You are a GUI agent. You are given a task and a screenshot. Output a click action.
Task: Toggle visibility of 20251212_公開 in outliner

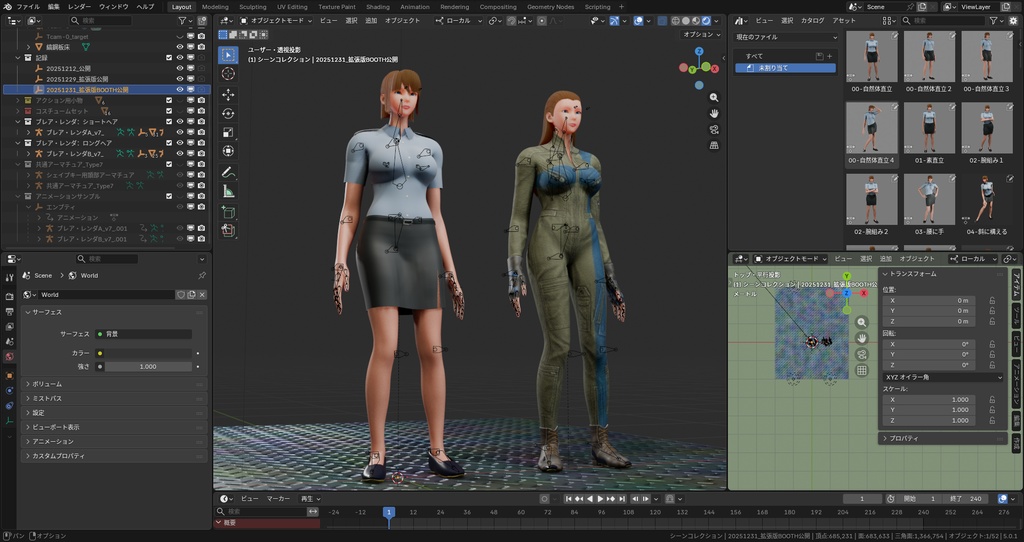pos(180,68)
